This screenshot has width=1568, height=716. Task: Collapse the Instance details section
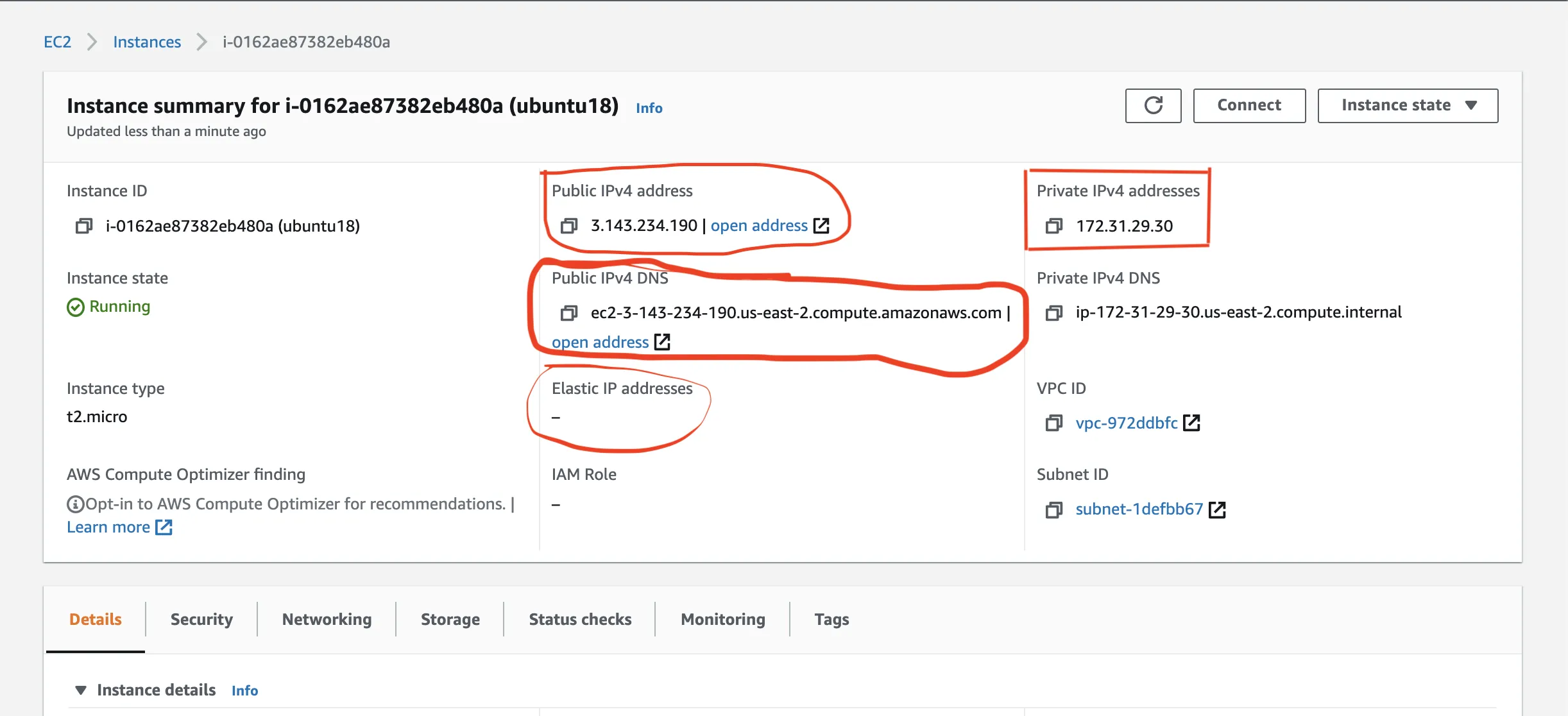81,690
